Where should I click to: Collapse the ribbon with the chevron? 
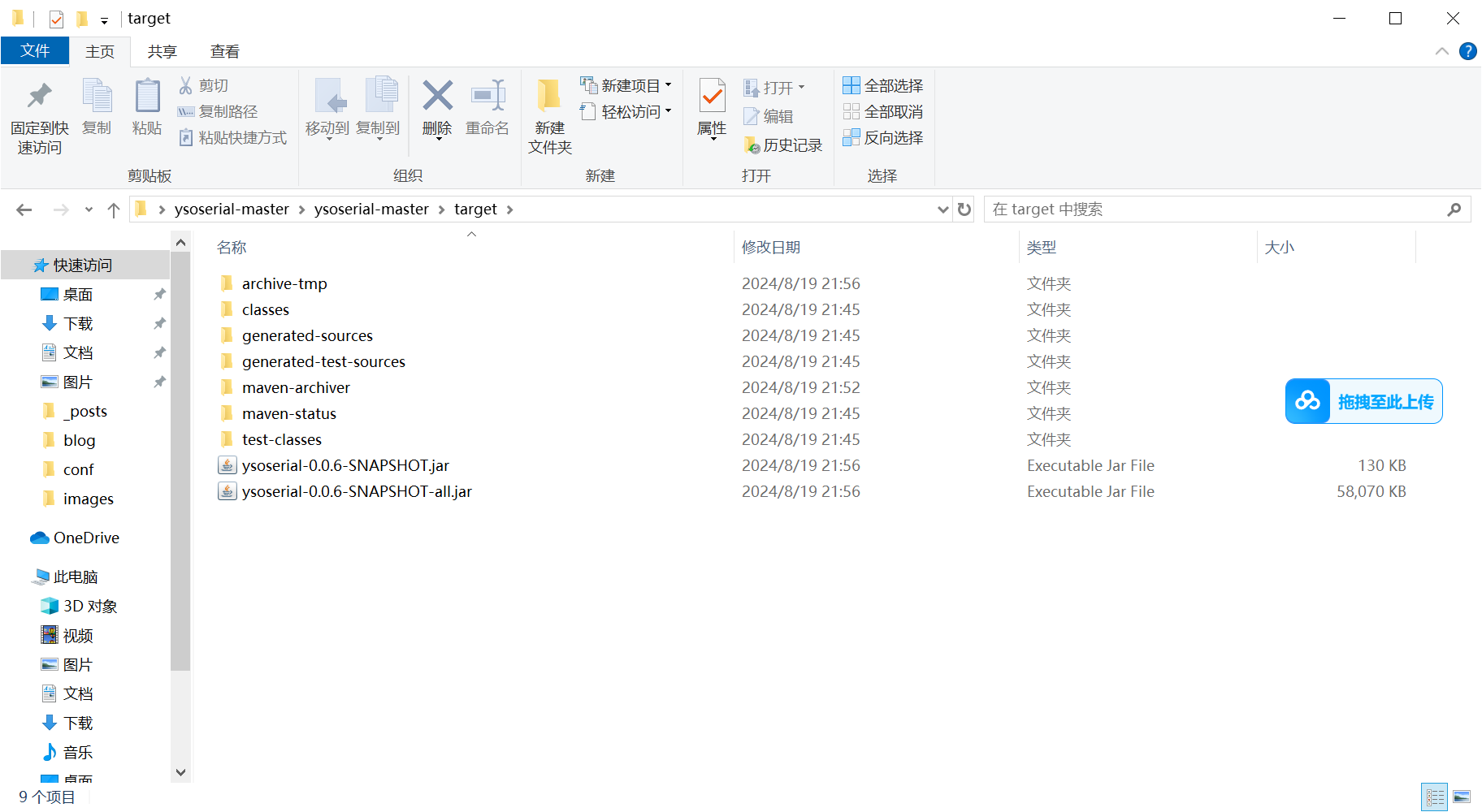coord(1442,51)
